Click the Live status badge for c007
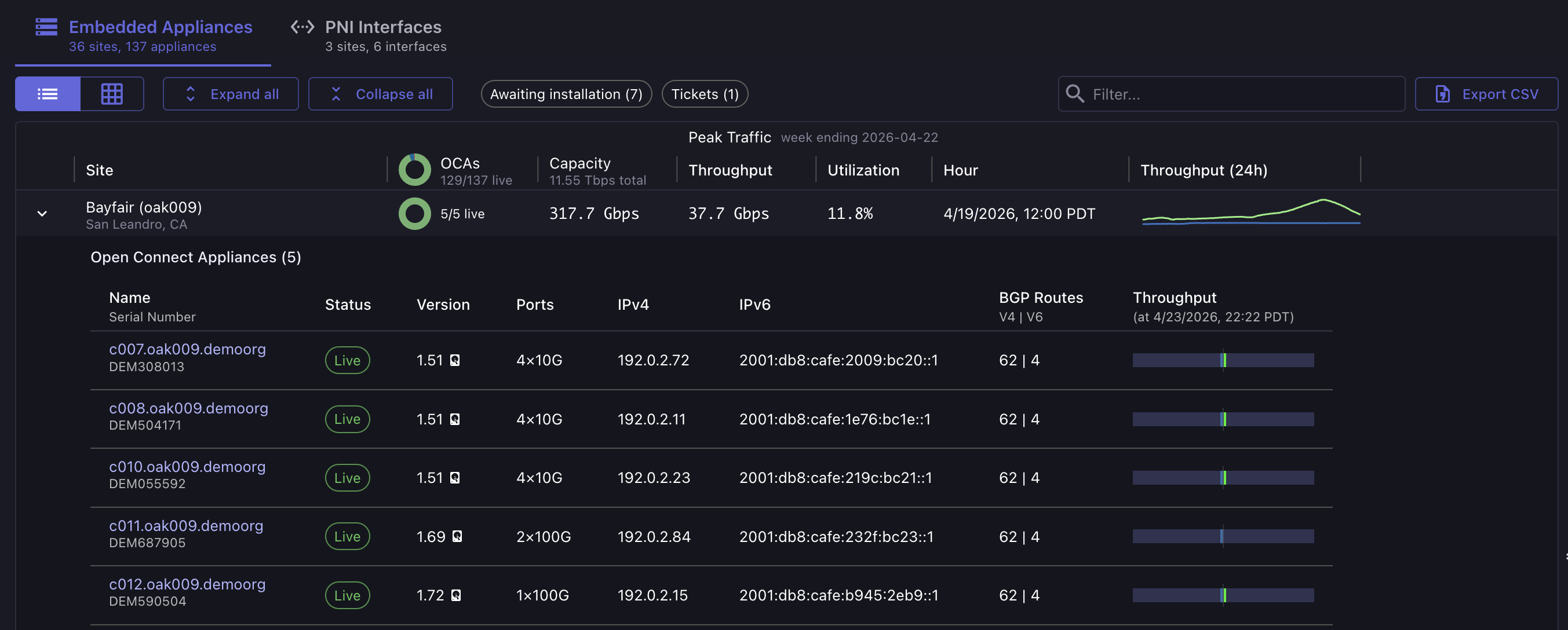The height and width of the screenshot is (630, 1568). coord(347,360)
